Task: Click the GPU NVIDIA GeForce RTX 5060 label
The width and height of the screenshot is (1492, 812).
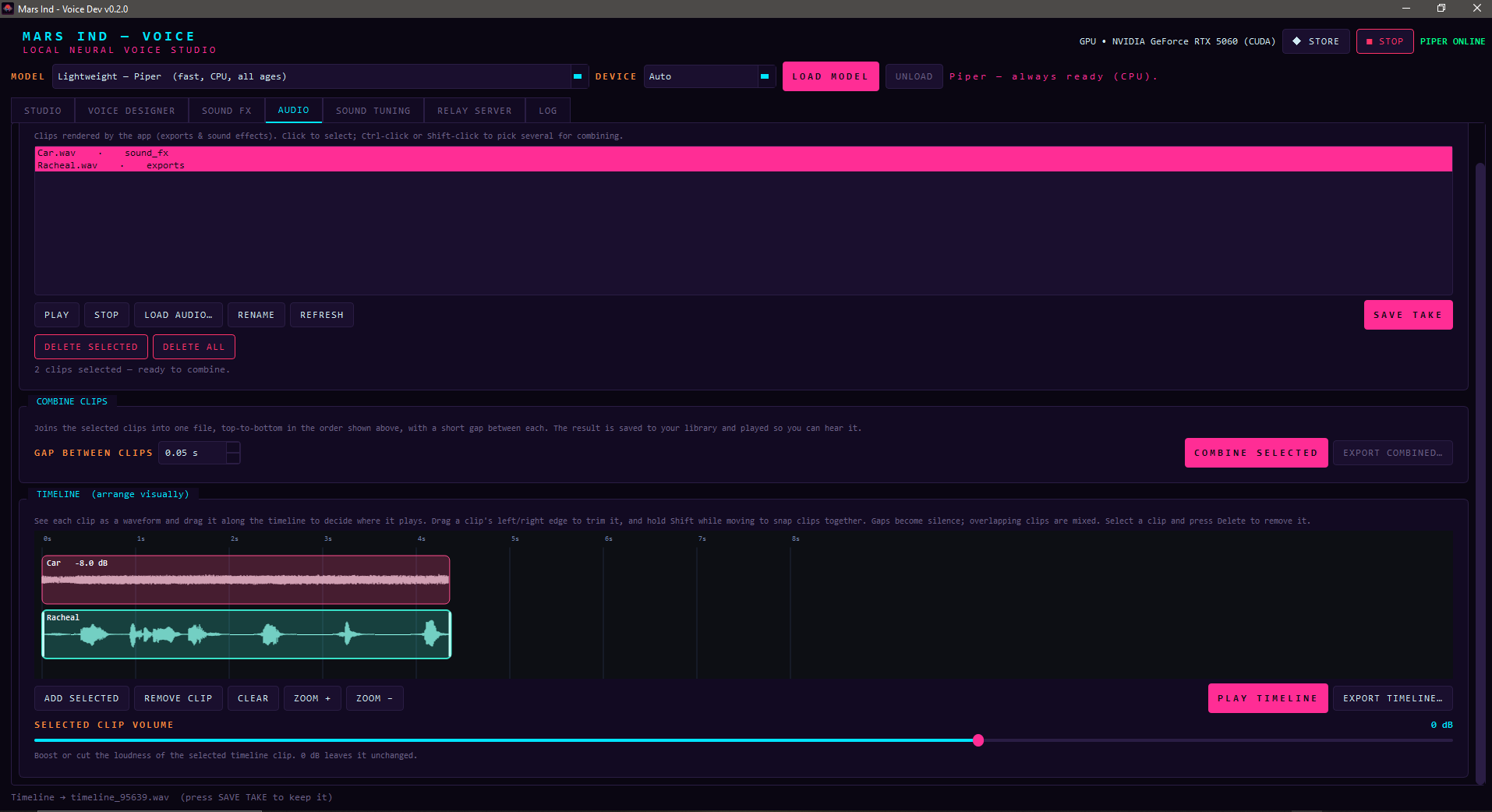Action: click(x=1177, y=41)
